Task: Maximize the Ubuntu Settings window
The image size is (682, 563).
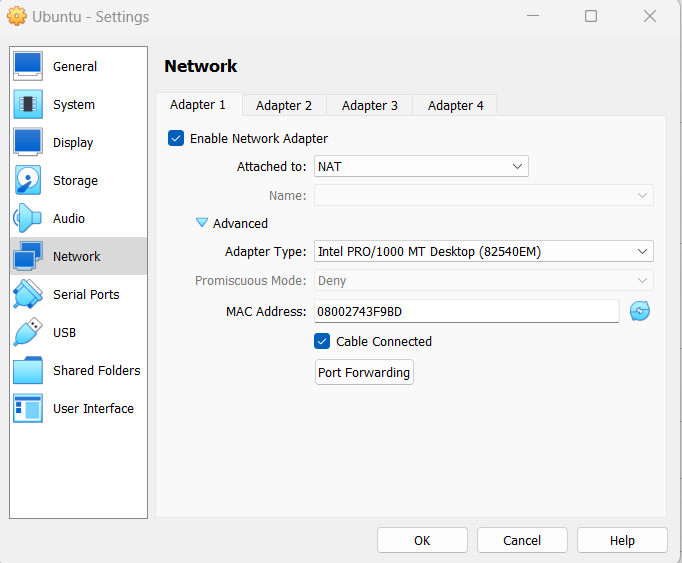Action: [591, 16]
